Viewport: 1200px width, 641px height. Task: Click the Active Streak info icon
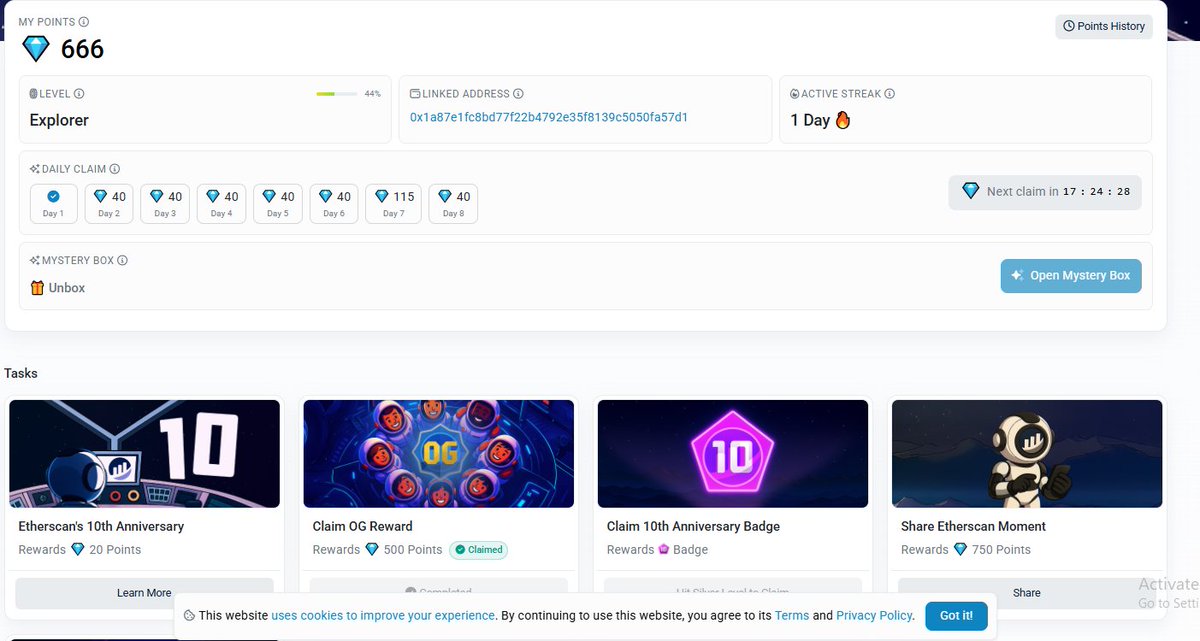(x=889, y=94)
